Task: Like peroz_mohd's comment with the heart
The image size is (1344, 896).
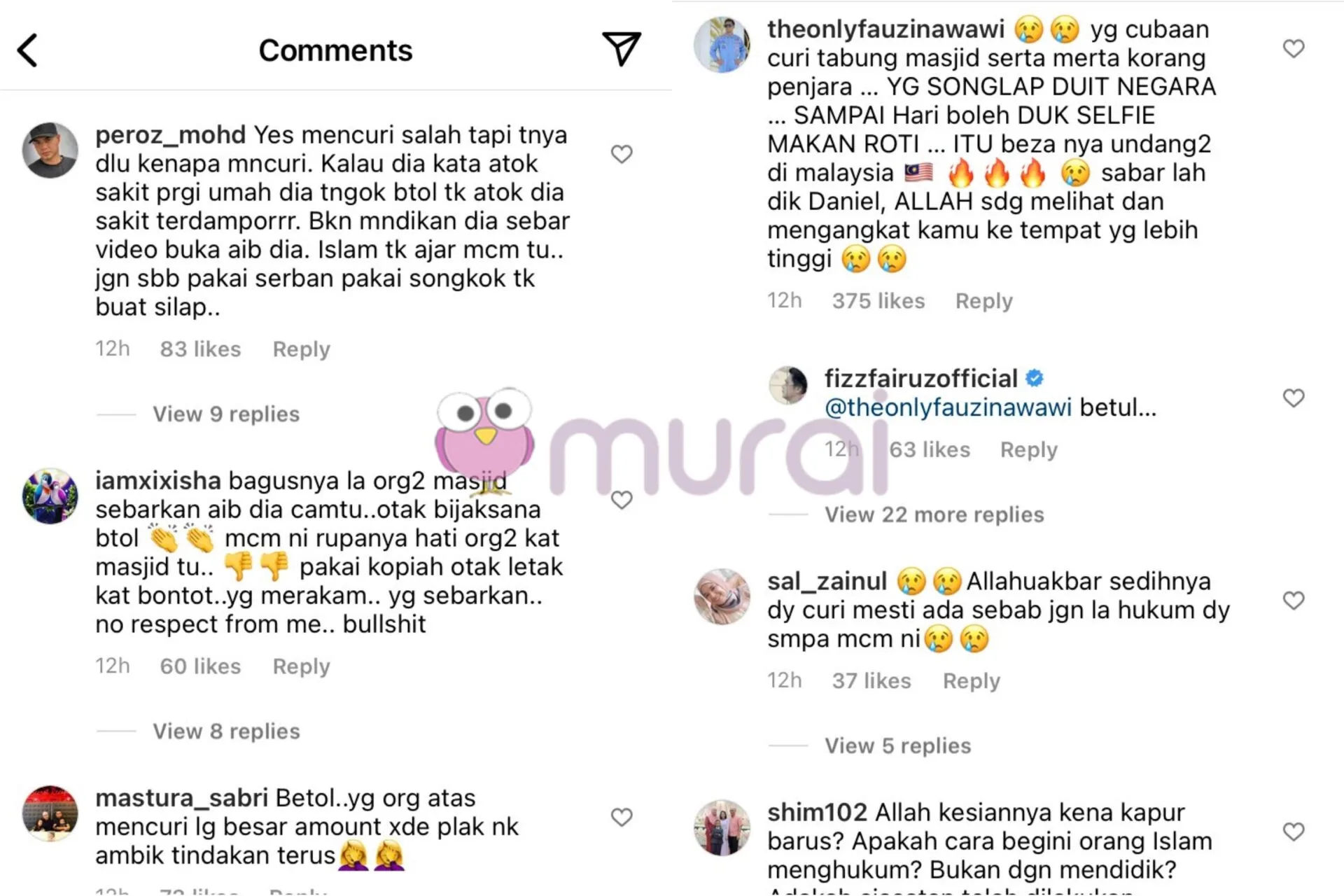Action: 622,154
